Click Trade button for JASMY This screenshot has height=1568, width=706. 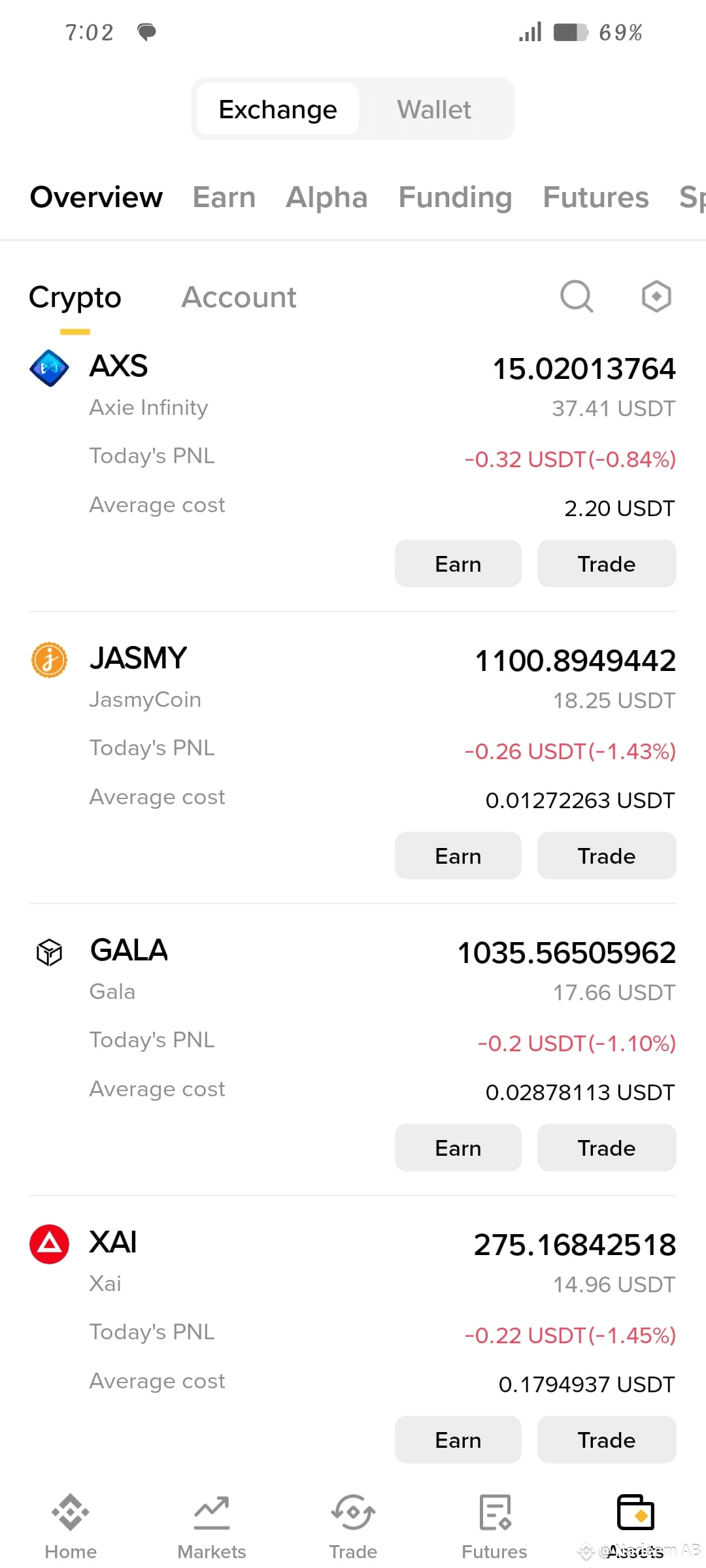coord(607,856)
